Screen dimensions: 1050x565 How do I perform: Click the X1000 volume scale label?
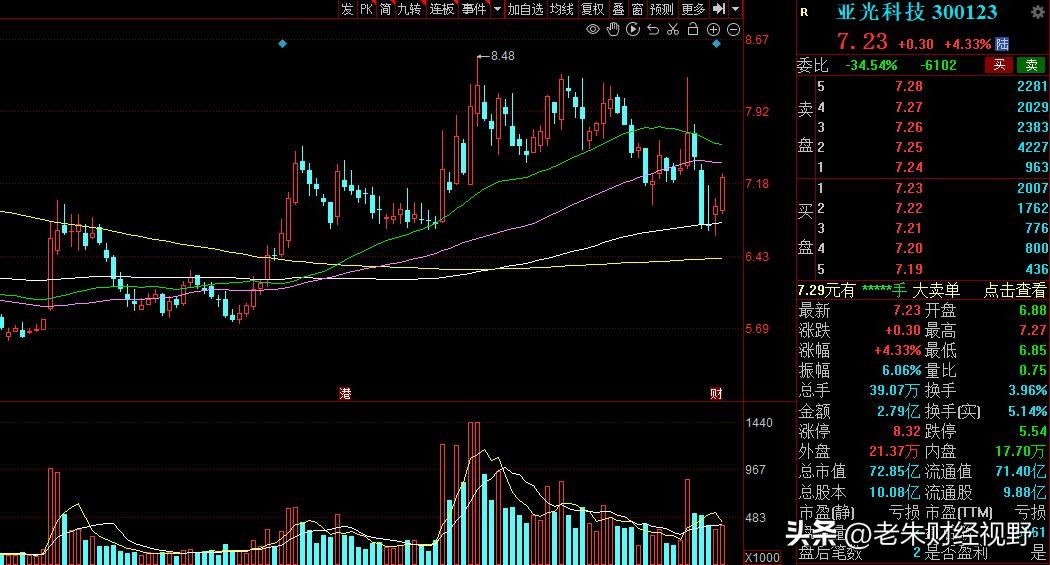[763, 558]
